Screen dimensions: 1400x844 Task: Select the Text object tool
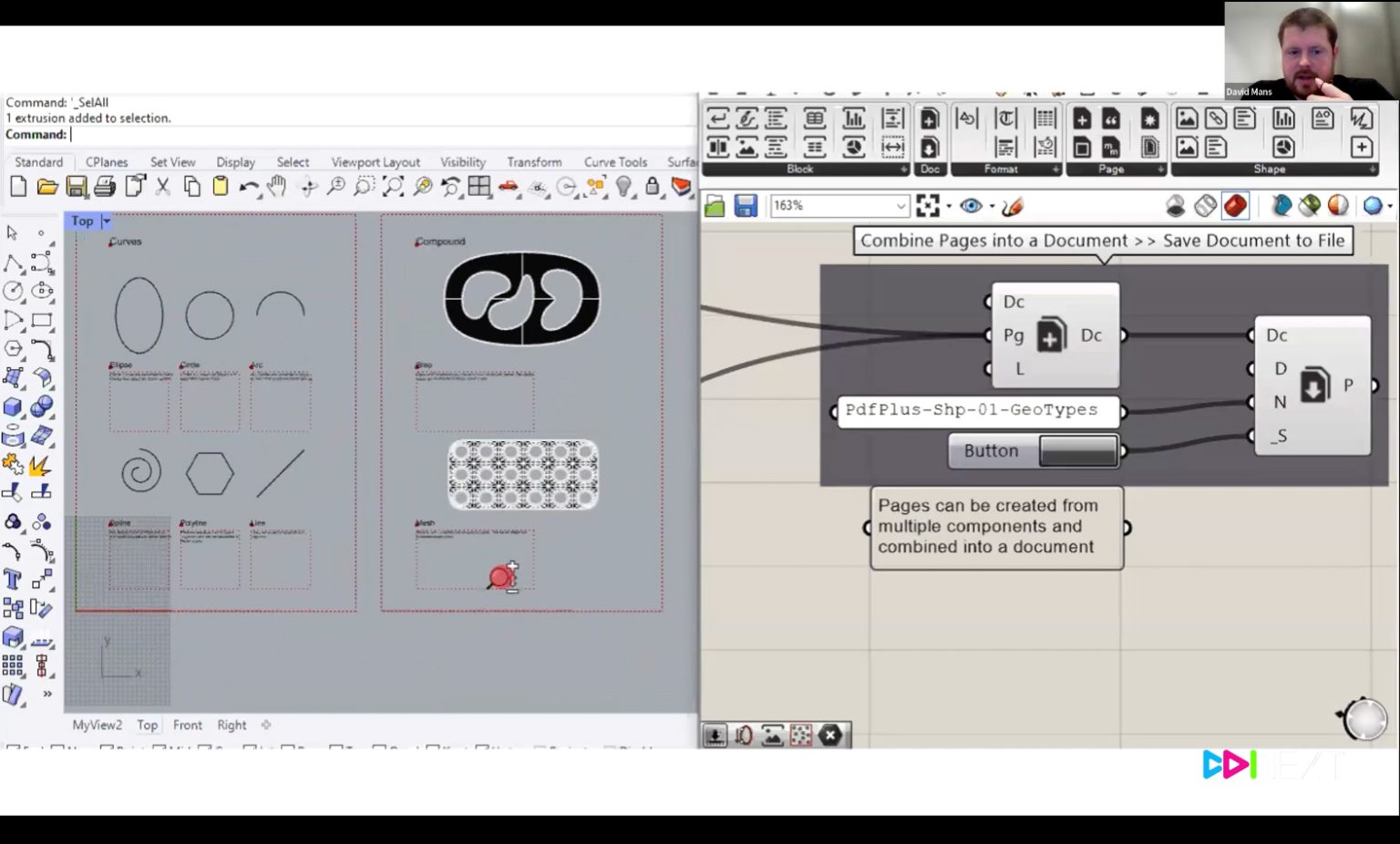pyautogui.click(x=13, y=580)
